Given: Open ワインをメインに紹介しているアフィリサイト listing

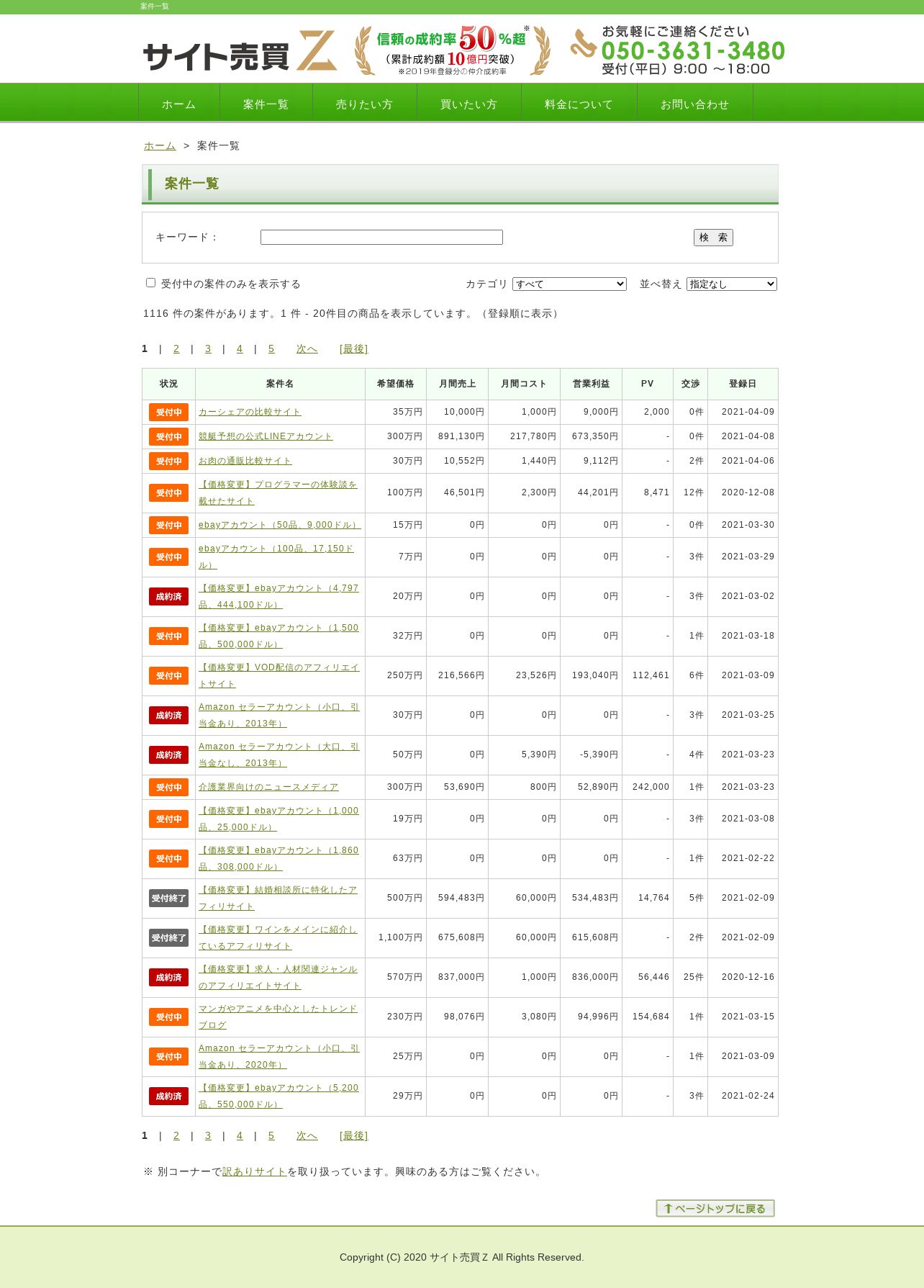Looking at the screenshot, I should pos(278,937).
